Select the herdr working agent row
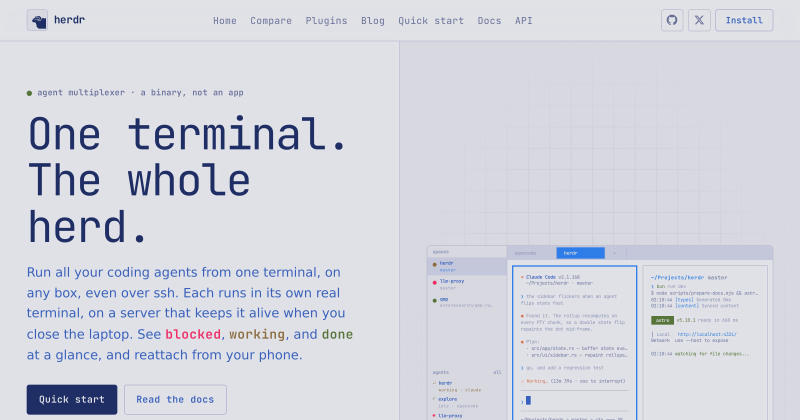Image resolution: width=800 pixels, height=420 pixels. [x=467, y=386]
